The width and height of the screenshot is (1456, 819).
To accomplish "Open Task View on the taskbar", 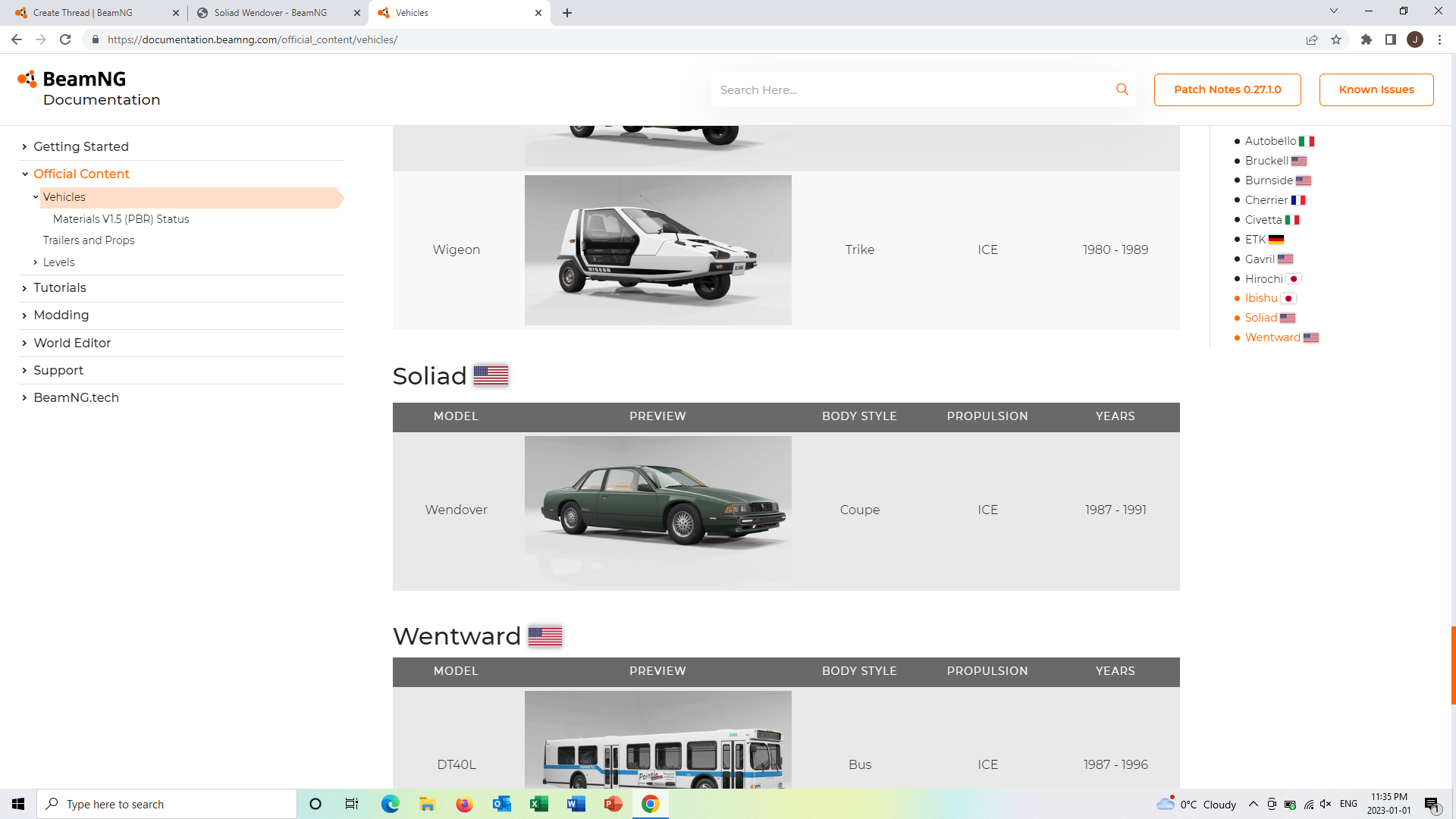I will [x=352, y=804].
